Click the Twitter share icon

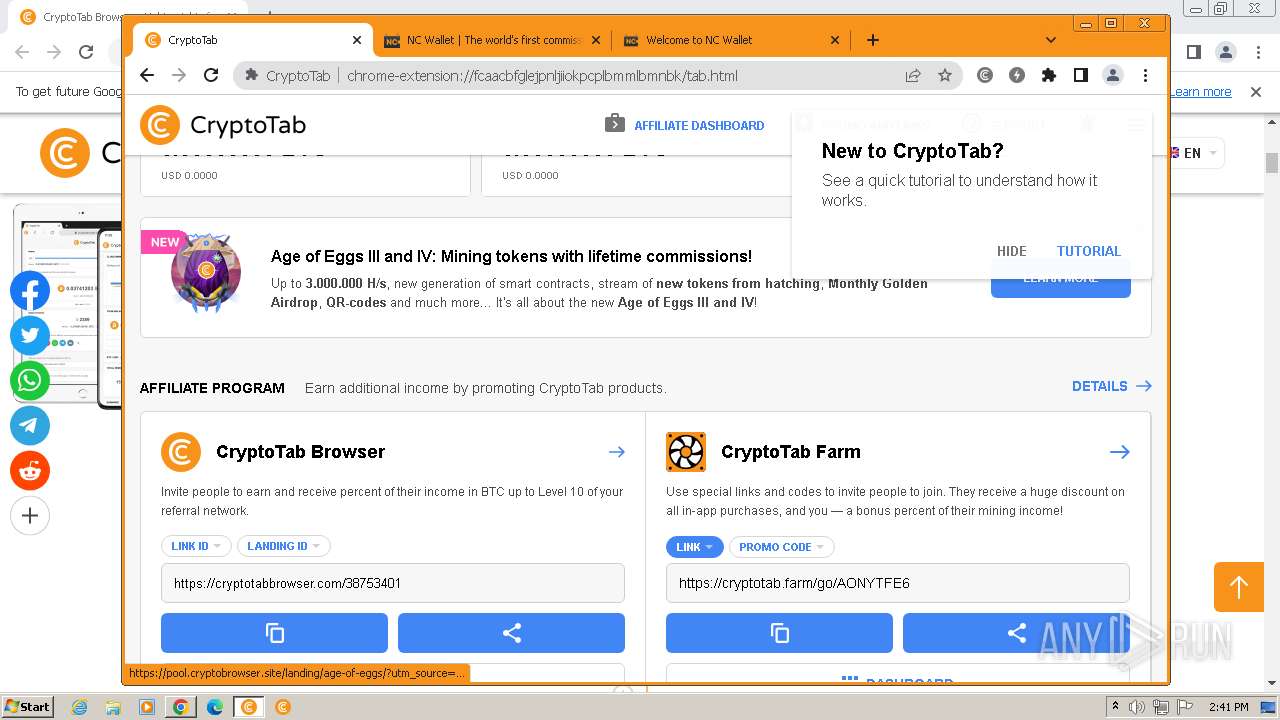(30, 336)
